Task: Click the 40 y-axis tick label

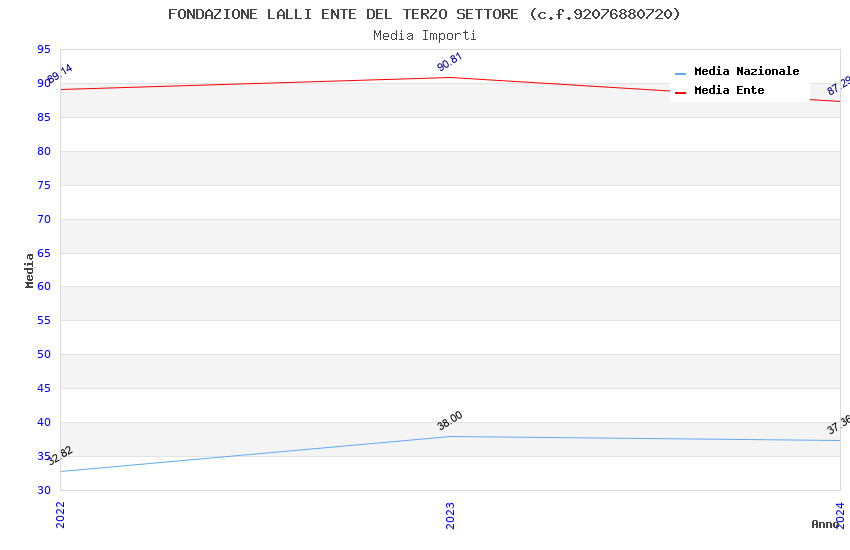Action: click(x=44, y=422)
